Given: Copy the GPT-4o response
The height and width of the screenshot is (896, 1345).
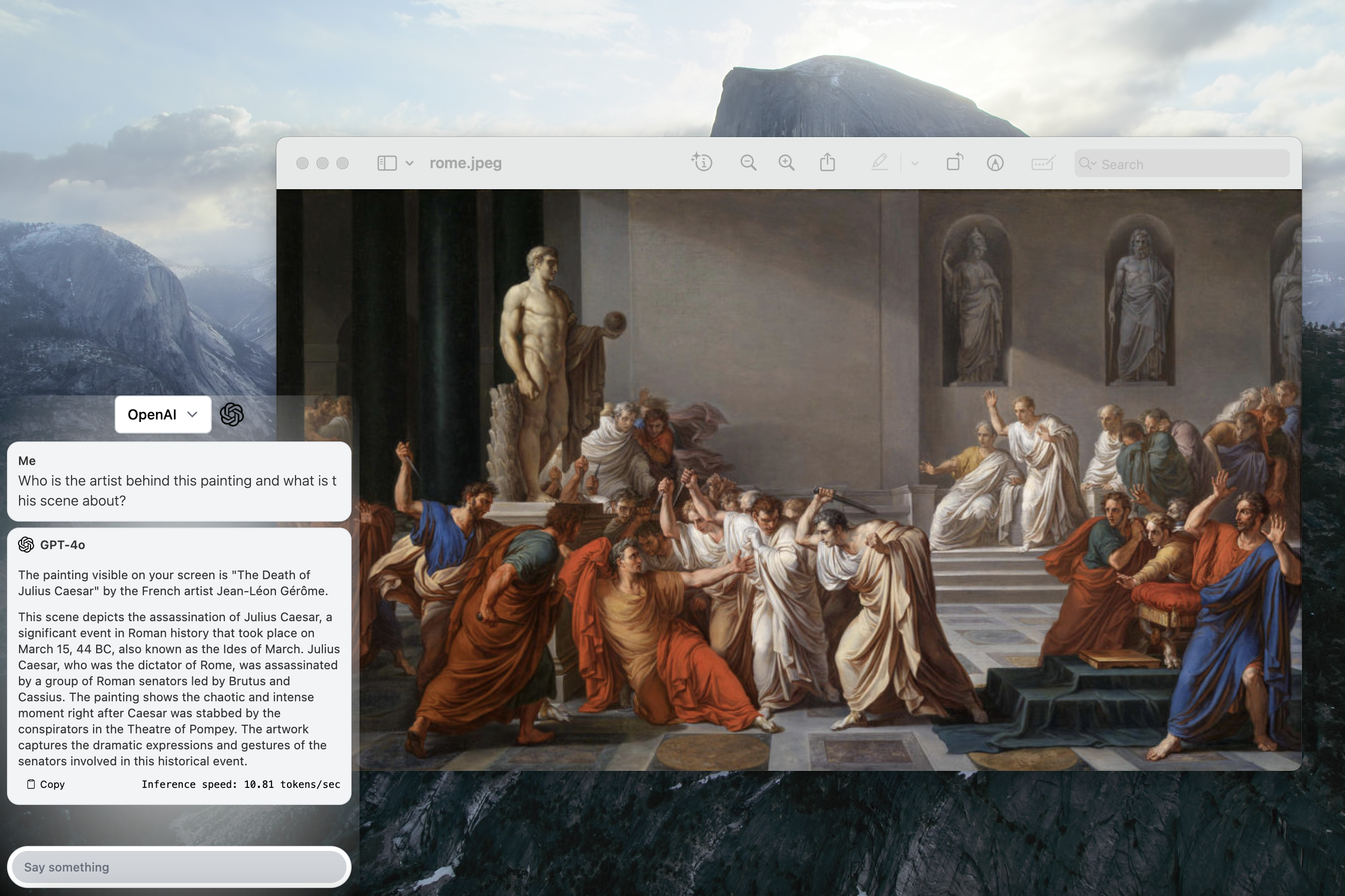Looking at the screenshot, I should point(46,784).
